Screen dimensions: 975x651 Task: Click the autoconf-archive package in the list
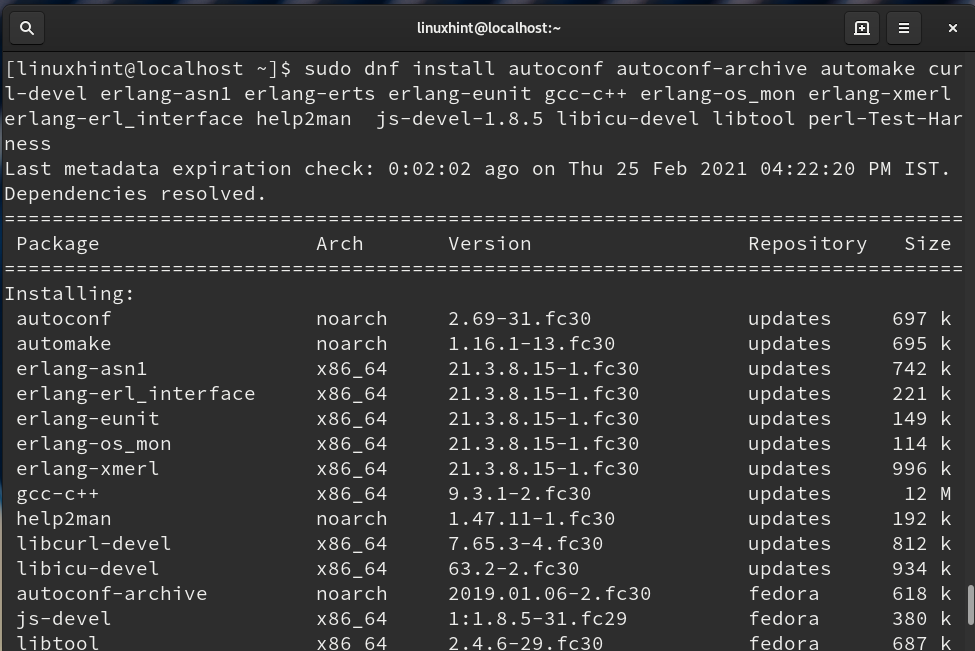112,593
